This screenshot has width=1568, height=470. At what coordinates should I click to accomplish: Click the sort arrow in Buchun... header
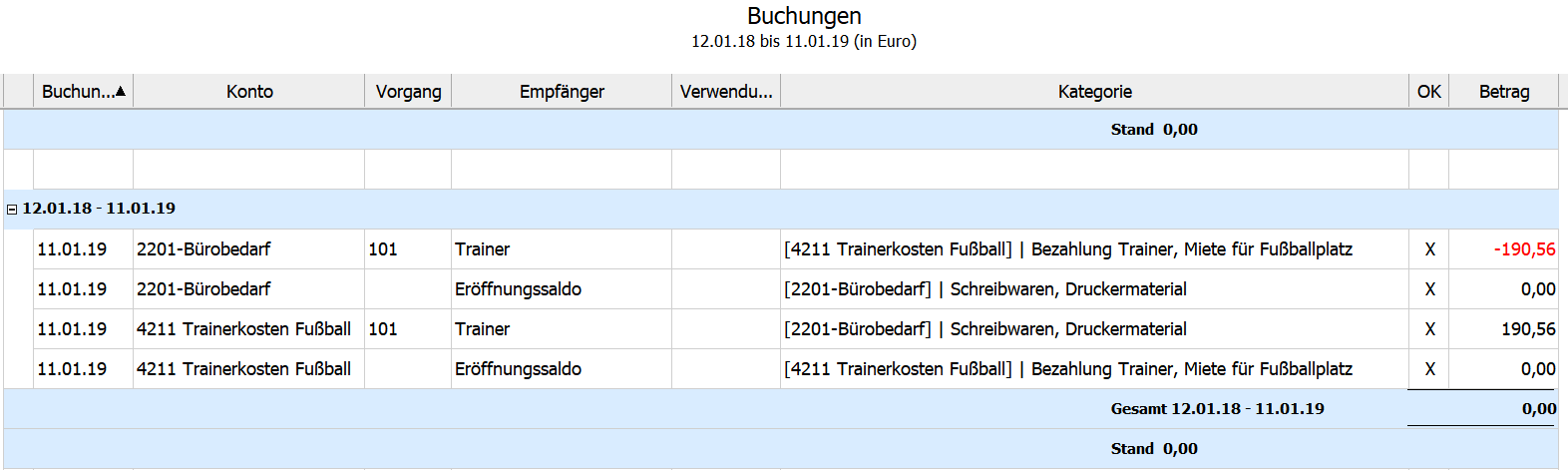[x=121, y=92]
